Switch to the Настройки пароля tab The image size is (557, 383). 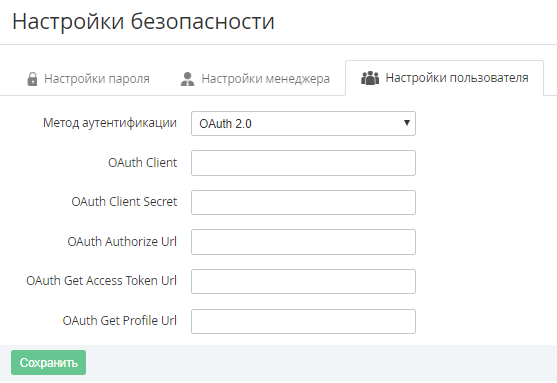coord(88,79)
